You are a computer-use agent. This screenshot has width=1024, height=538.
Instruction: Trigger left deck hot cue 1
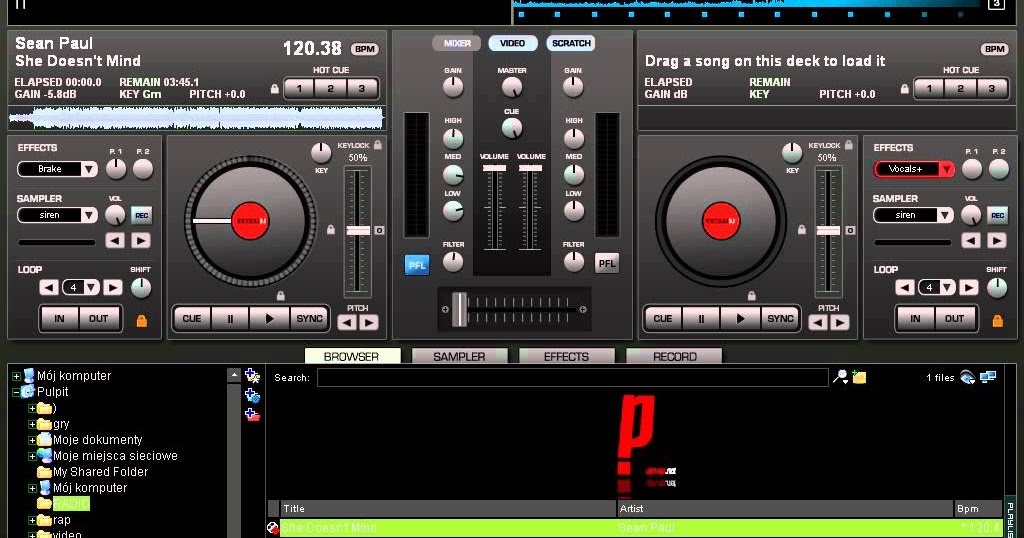tap(299, 89)
